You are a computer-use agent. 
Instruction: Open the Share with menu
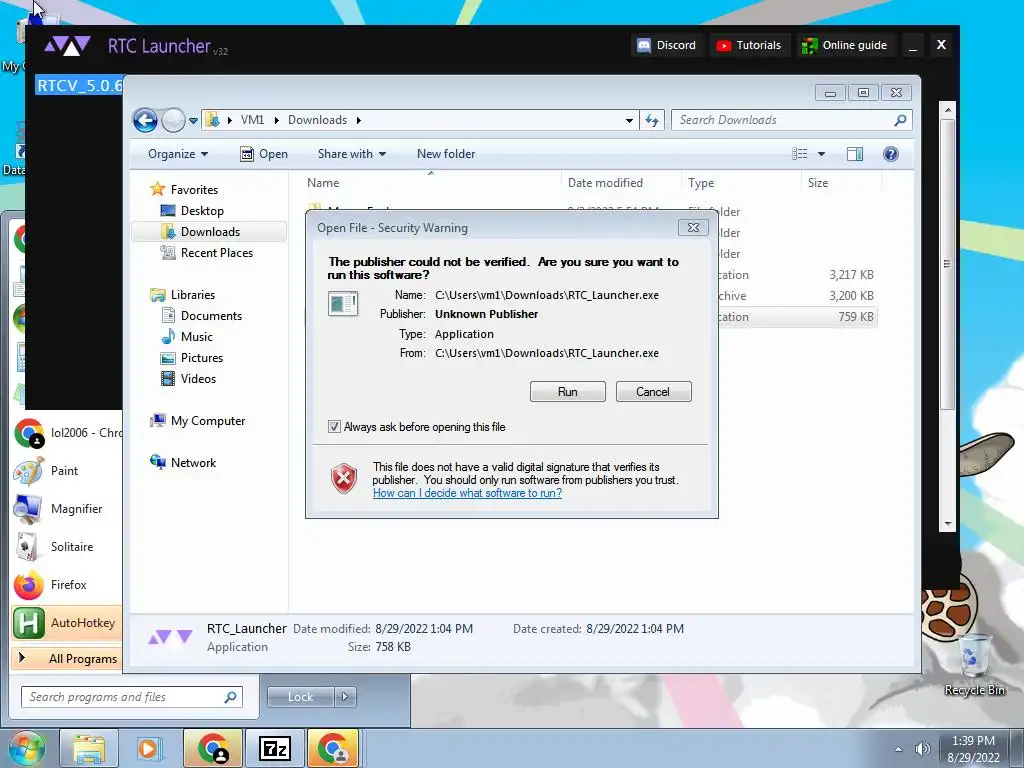tap(351, 154)
